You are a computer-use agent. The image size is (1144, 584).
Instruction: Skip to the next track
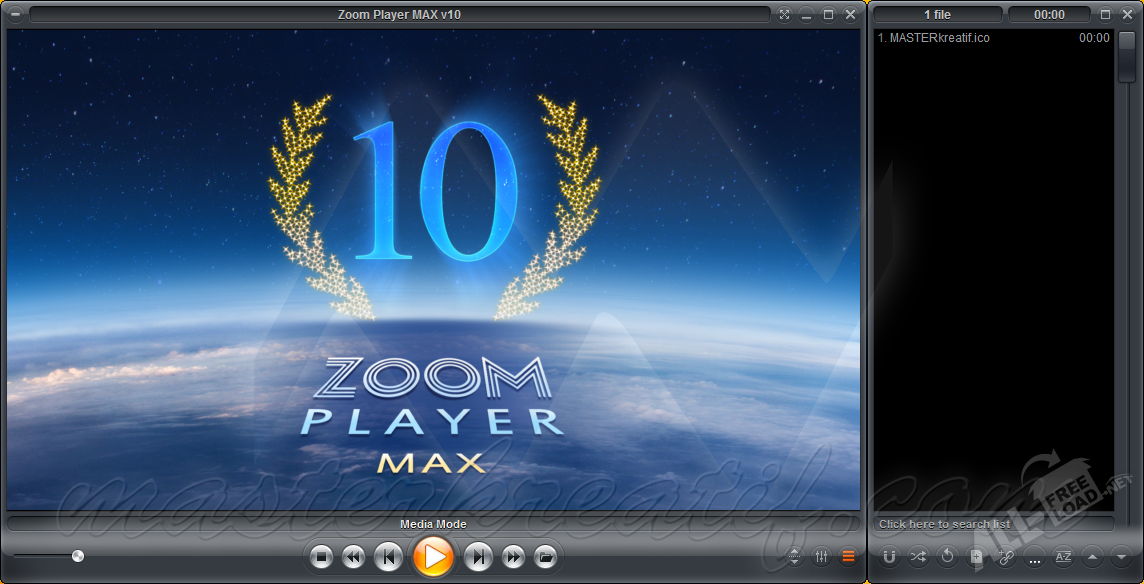[479, 556]
